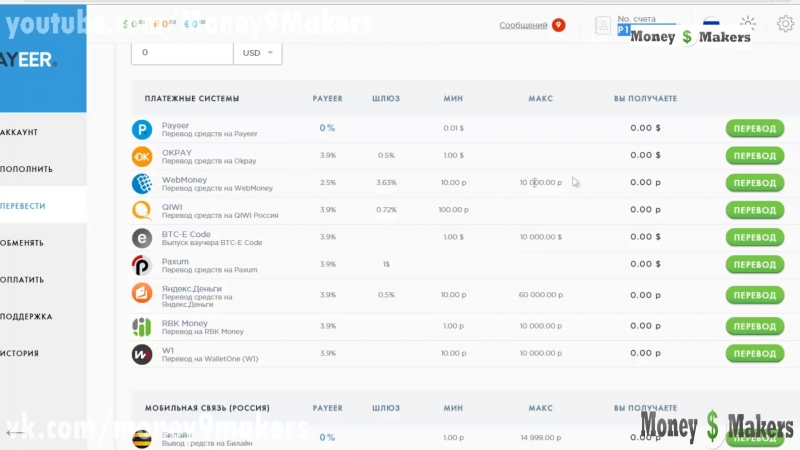800x450 pixels.
Task: Click the dollar balance in header
Action: point(134,24)
